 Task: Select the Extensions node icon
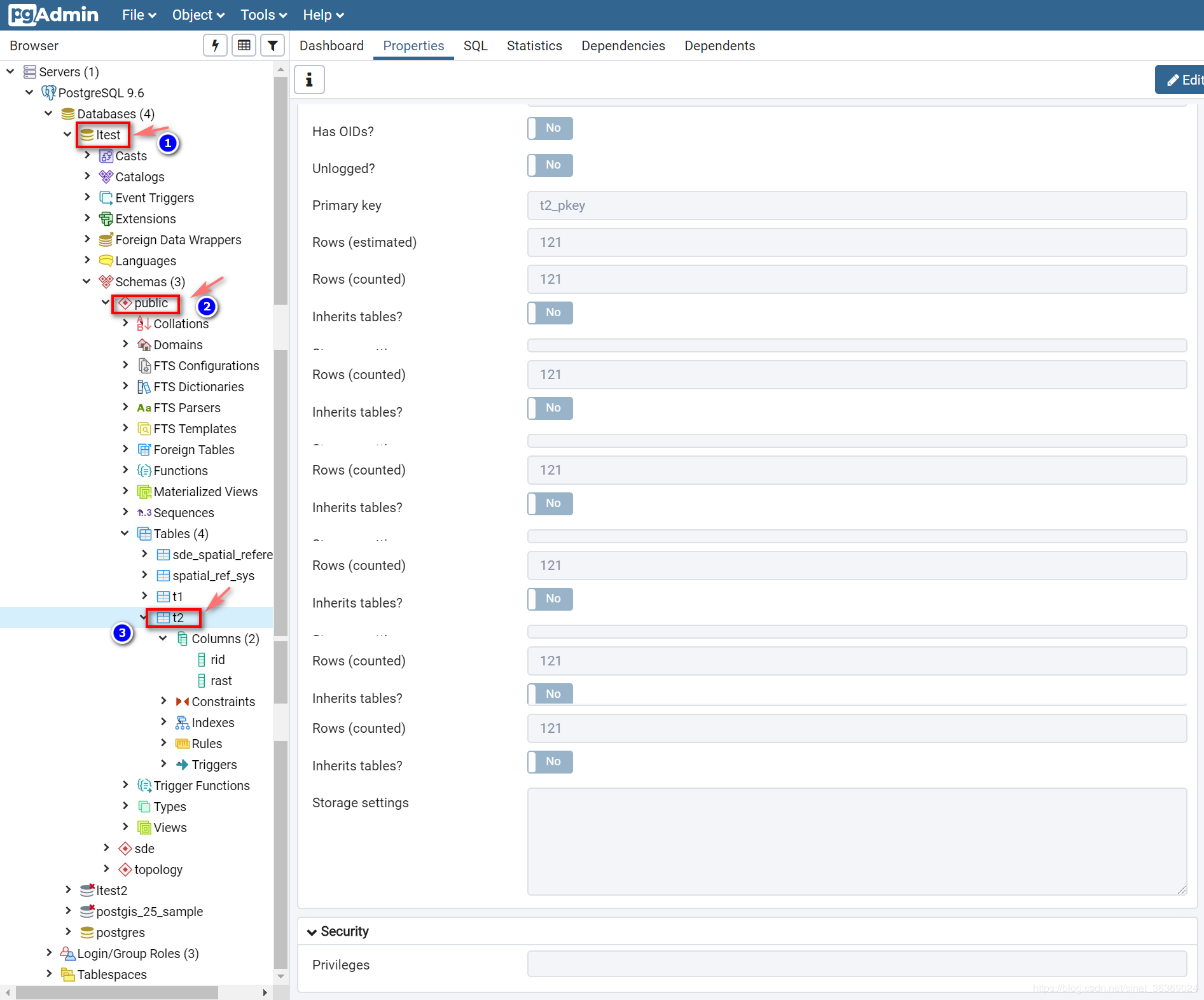(x=106, y=219)
